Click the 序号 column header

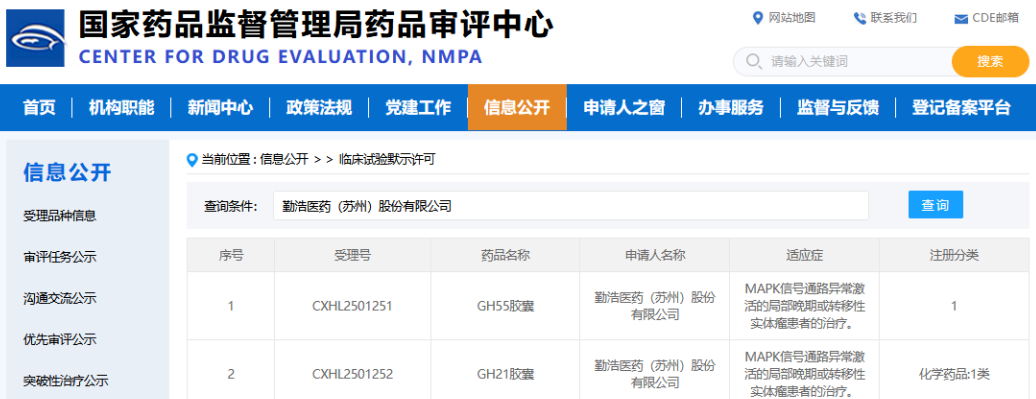231,255
